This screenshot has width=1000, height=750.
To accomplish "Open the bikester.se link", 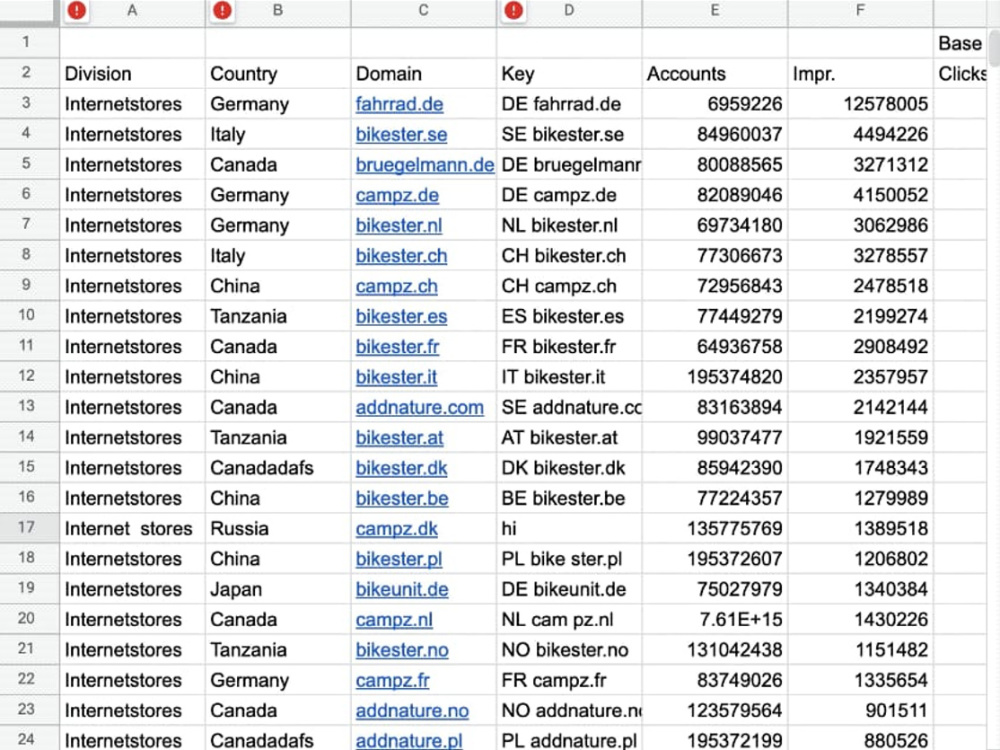I will pyautogui.click(x=401, y=135).
